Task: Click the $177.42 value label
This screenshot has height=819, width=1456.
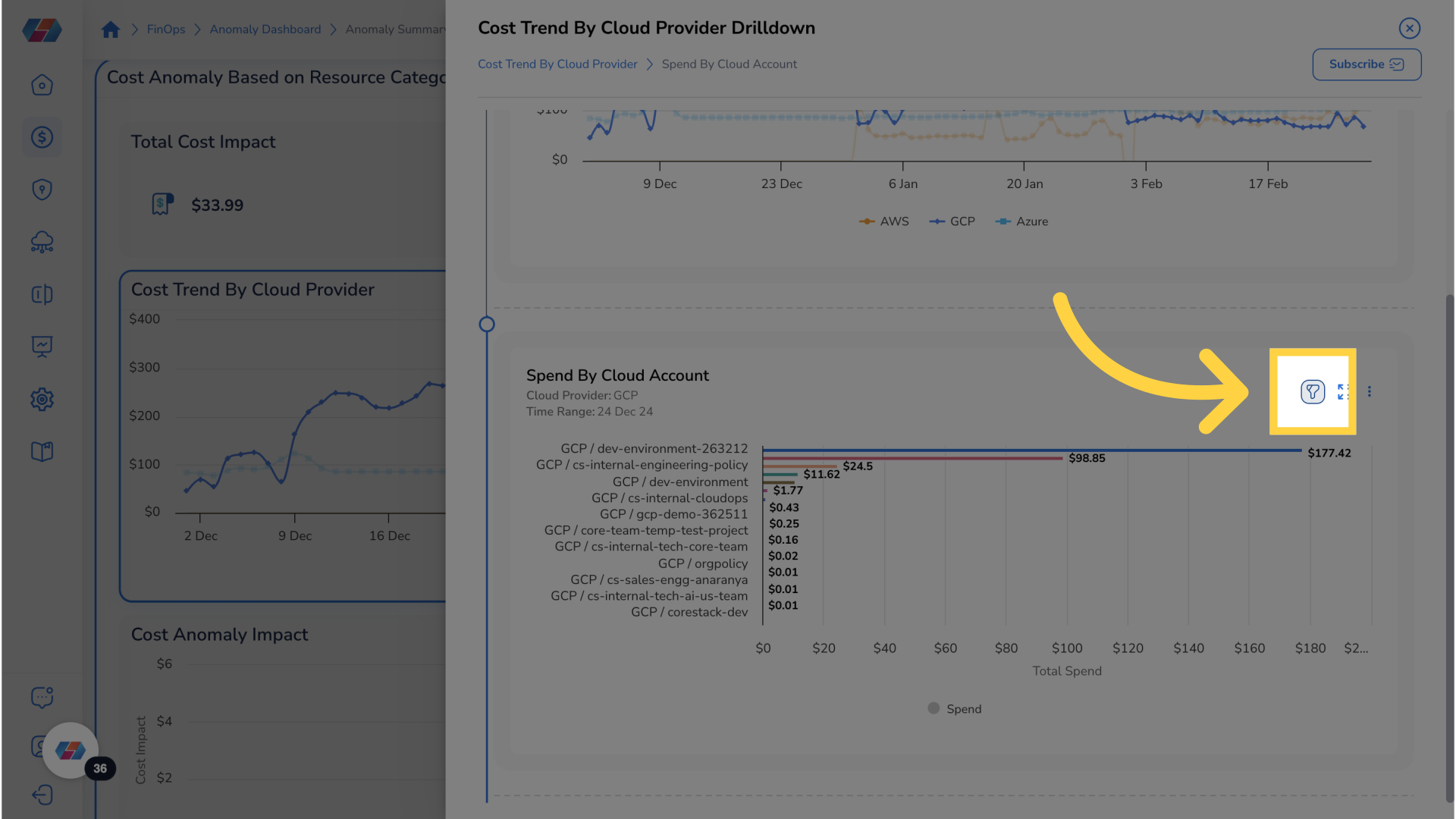Action: click(x=1329, y=453)
